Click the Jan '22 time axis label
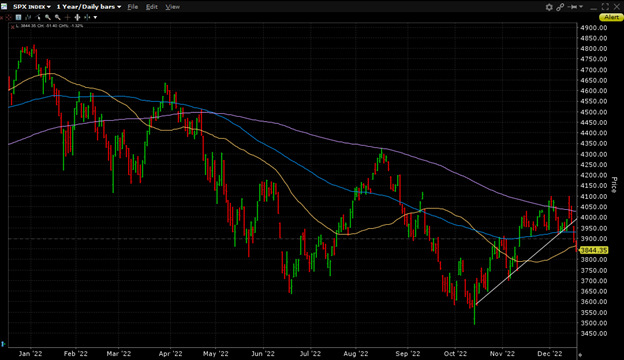 tap(30, 354)
